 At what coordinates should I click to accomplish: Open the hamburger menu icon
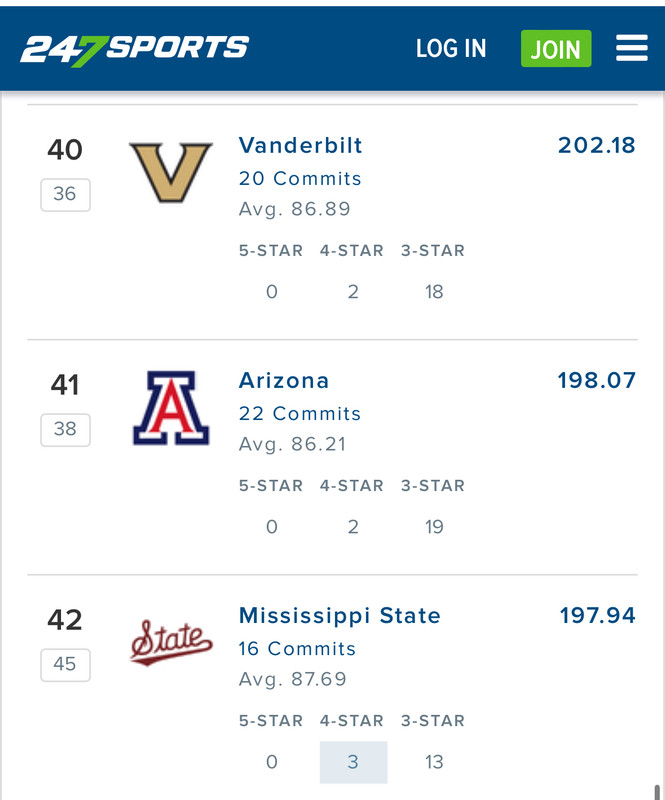click(632, 48)
